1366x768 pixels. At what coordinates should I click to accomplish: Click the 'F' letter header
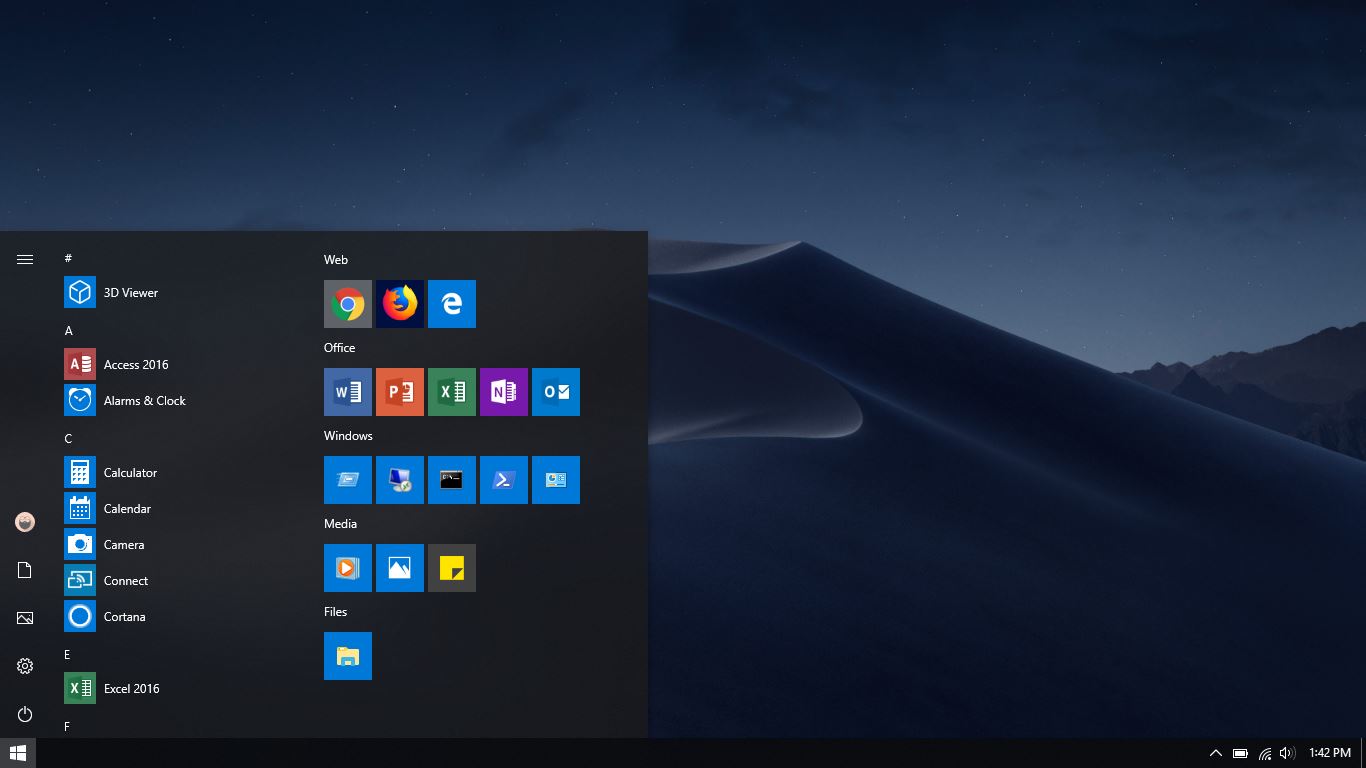click(x=67, y=727)
